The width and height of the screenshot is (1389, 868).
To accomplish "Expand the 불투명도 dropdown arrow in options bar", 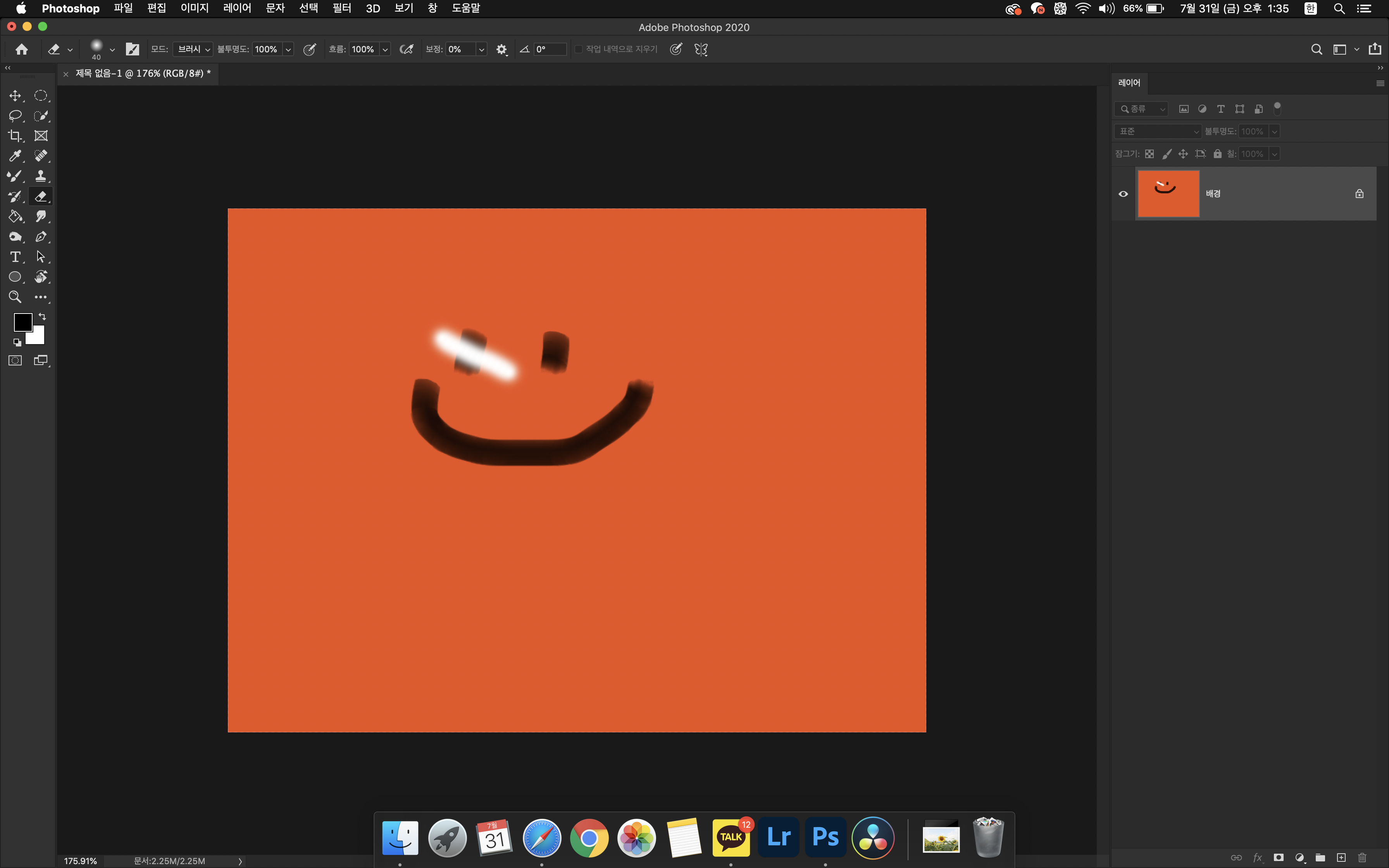I will (x=288, y=49).
